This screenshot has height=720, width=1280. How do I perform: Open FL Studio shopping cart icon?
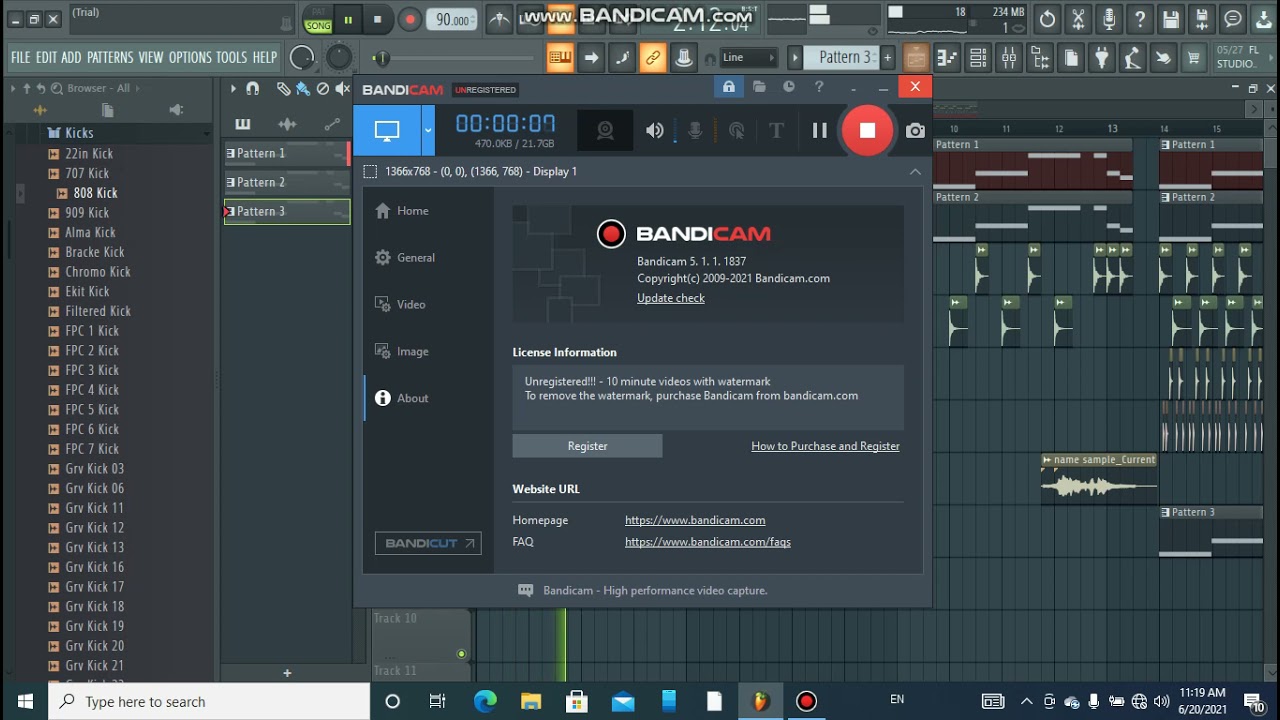coord(1193,58)
